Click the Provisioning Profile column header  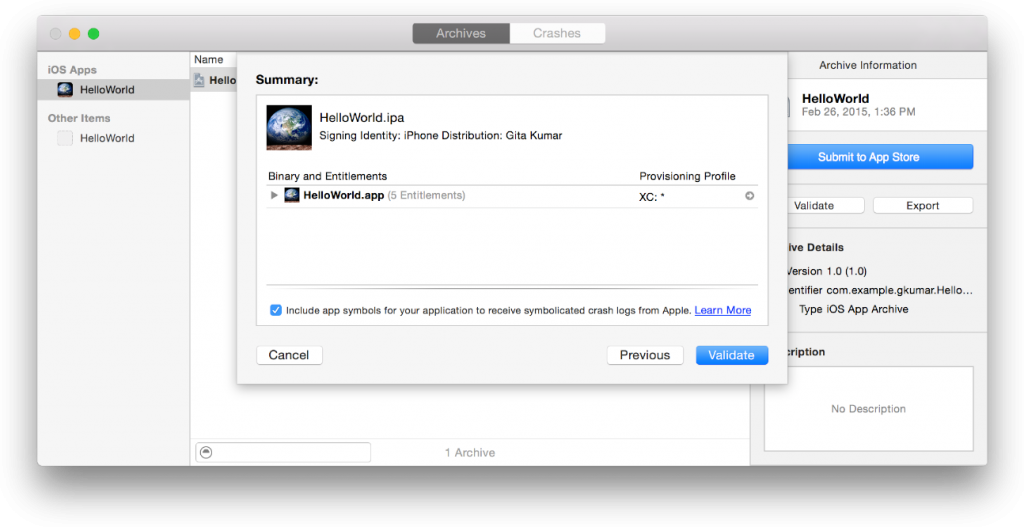(688, 176)
